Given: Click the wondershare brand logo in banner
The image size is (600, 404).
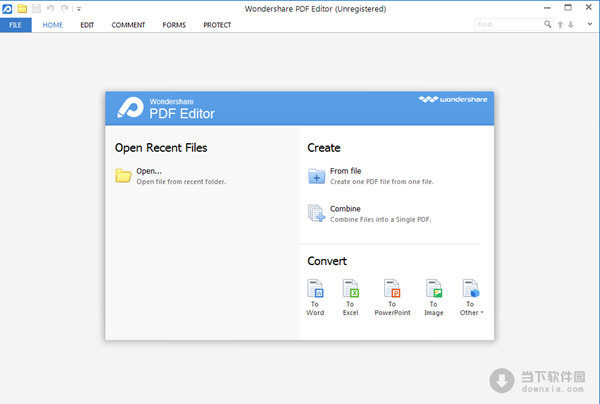Looking at the screenshot, I should (453, 99).
